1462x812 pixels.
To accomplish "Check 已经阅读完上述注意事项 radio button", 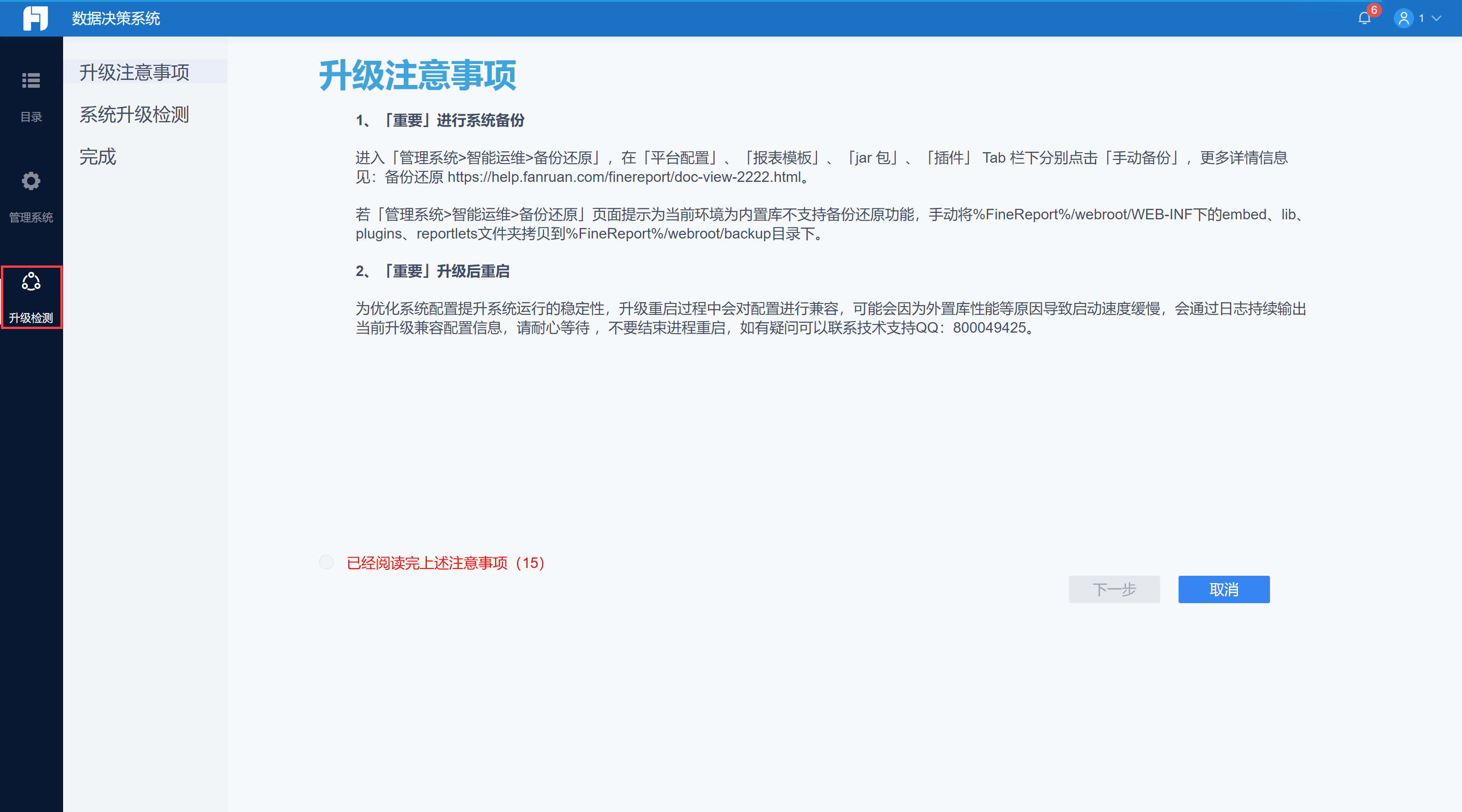I will click(326, 562).
